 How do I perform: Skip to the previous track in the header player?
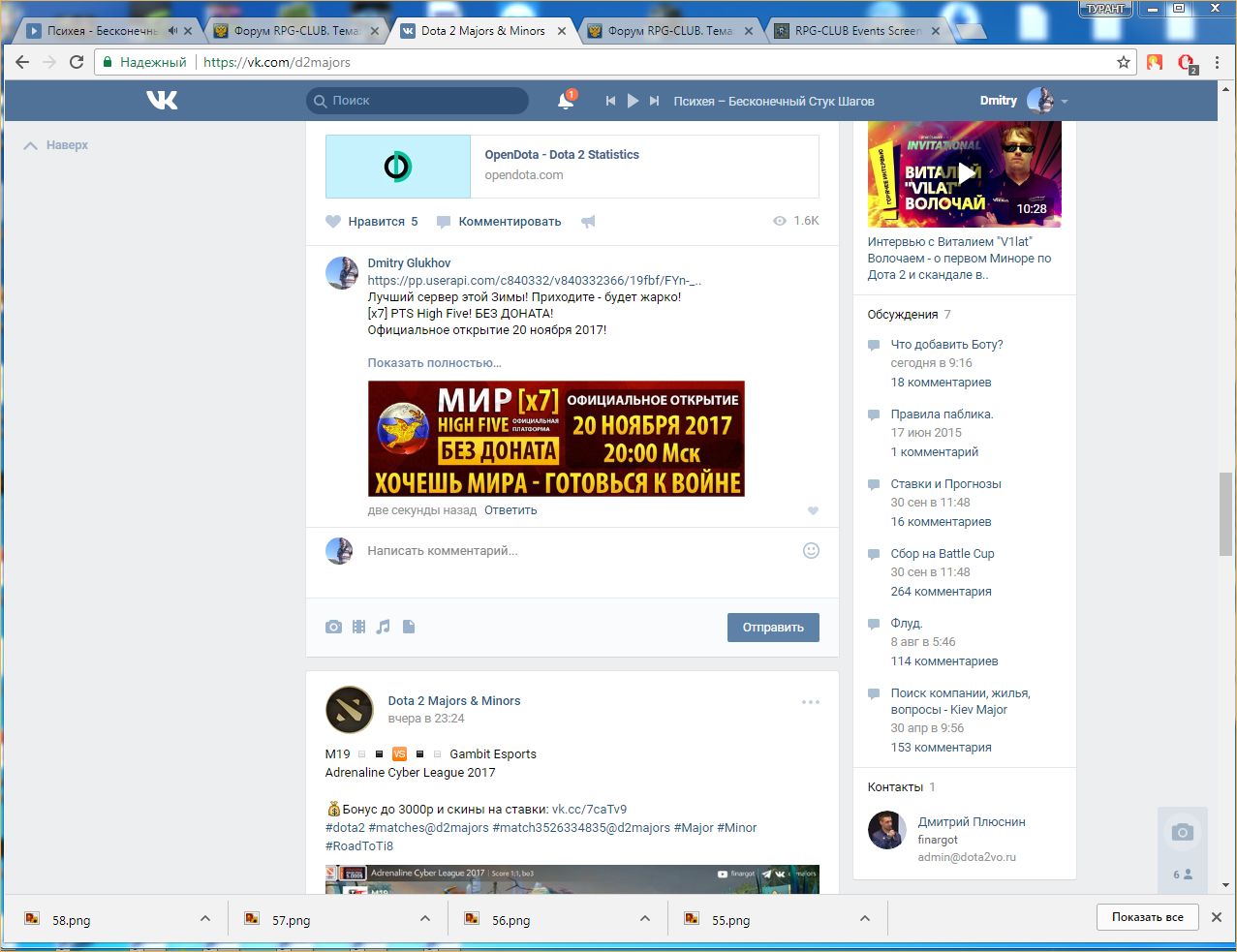610,101
